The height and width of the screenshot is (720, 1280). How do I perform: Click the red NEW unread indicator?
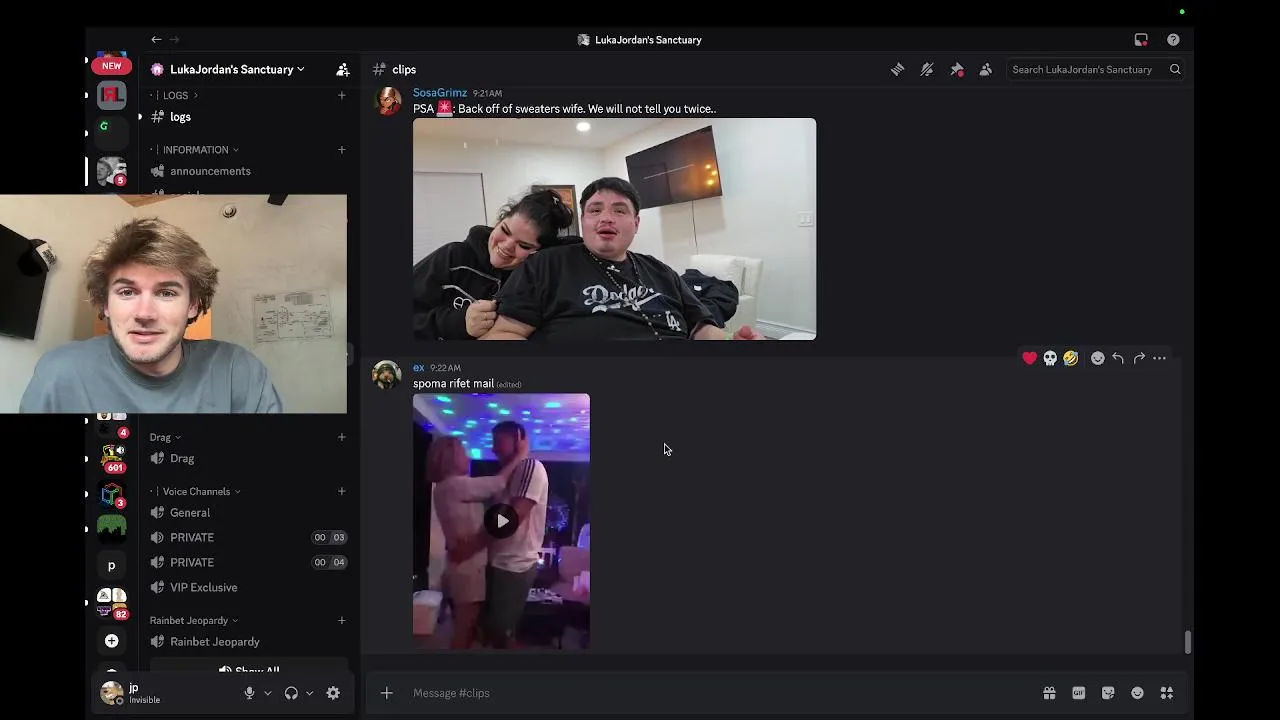(x=112, y=66)
